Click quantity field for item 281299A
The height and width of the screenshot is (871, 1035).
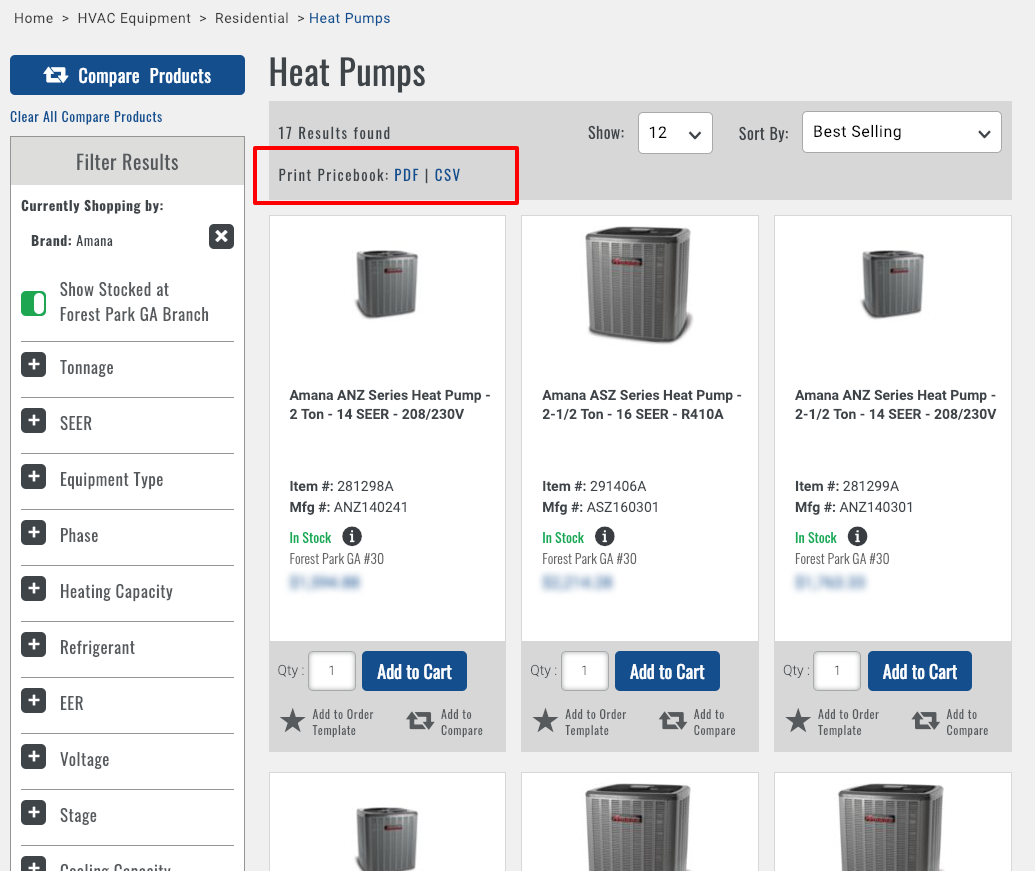[837, 671]
